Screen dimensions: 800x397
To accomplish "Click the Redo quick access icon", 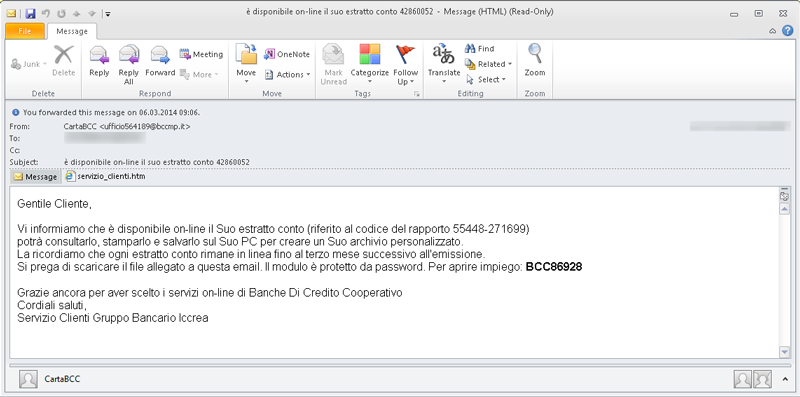I will click(x=62, y=13).
